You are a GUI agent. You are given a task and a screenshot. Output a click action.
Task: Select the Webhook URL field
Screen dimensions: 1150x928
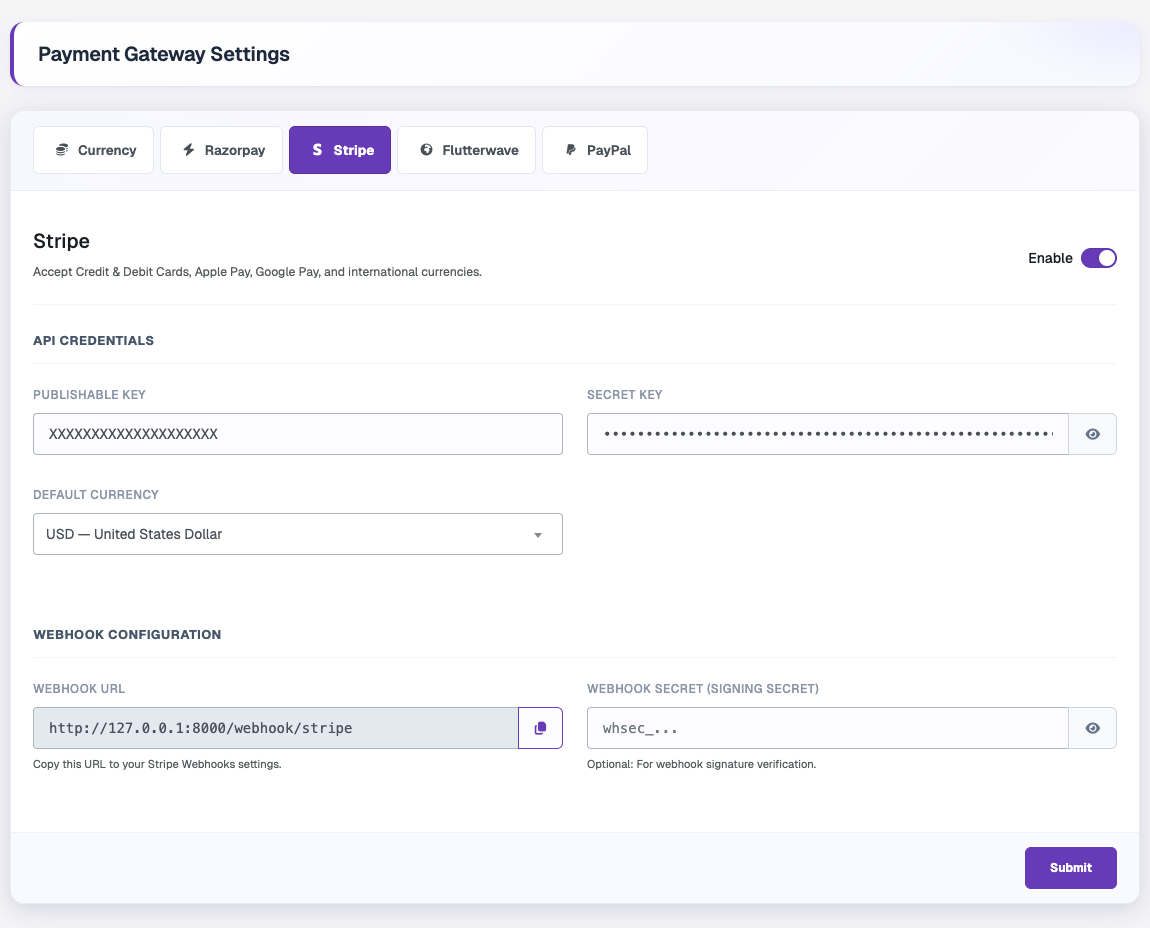(276, 728)
